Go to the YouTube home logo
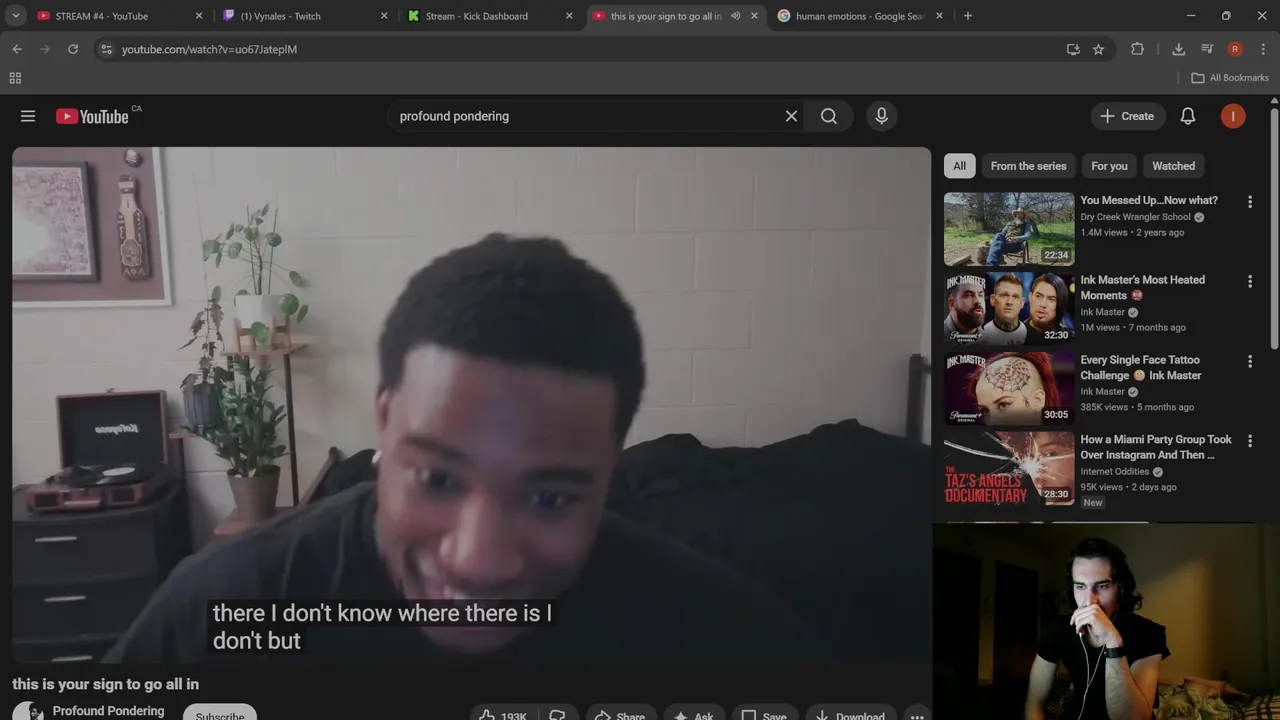 pyautogui.click(x=93, y=116)
